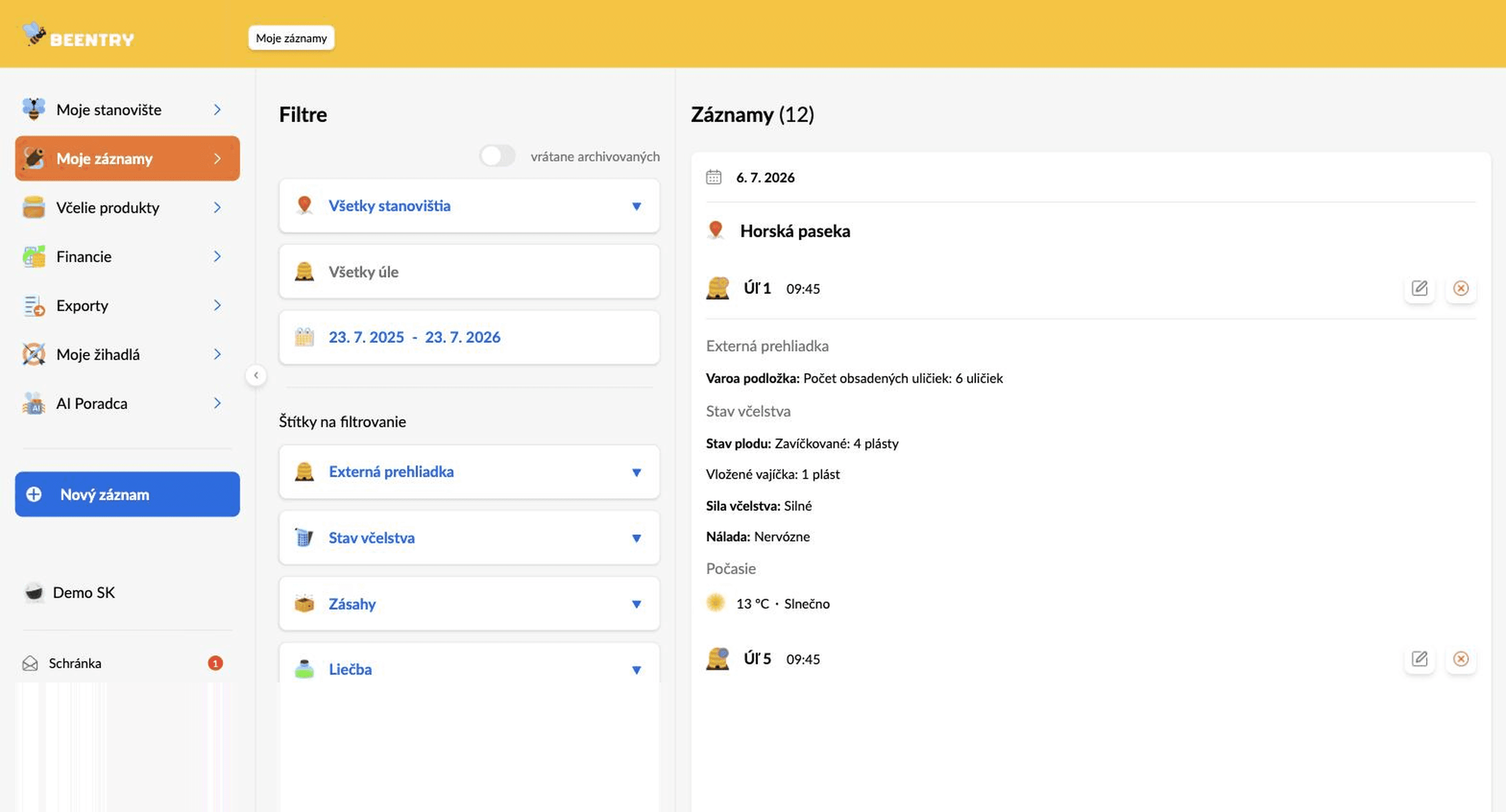The height and width of the screenshot is (812, 1506).
Task: Click the chevron next to Financie
Action: (217, 256)
